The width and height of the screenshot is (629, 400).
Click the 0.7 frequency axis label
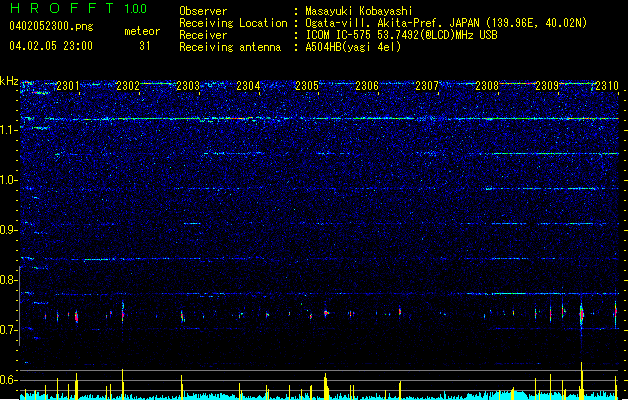(x=9, y=330)
